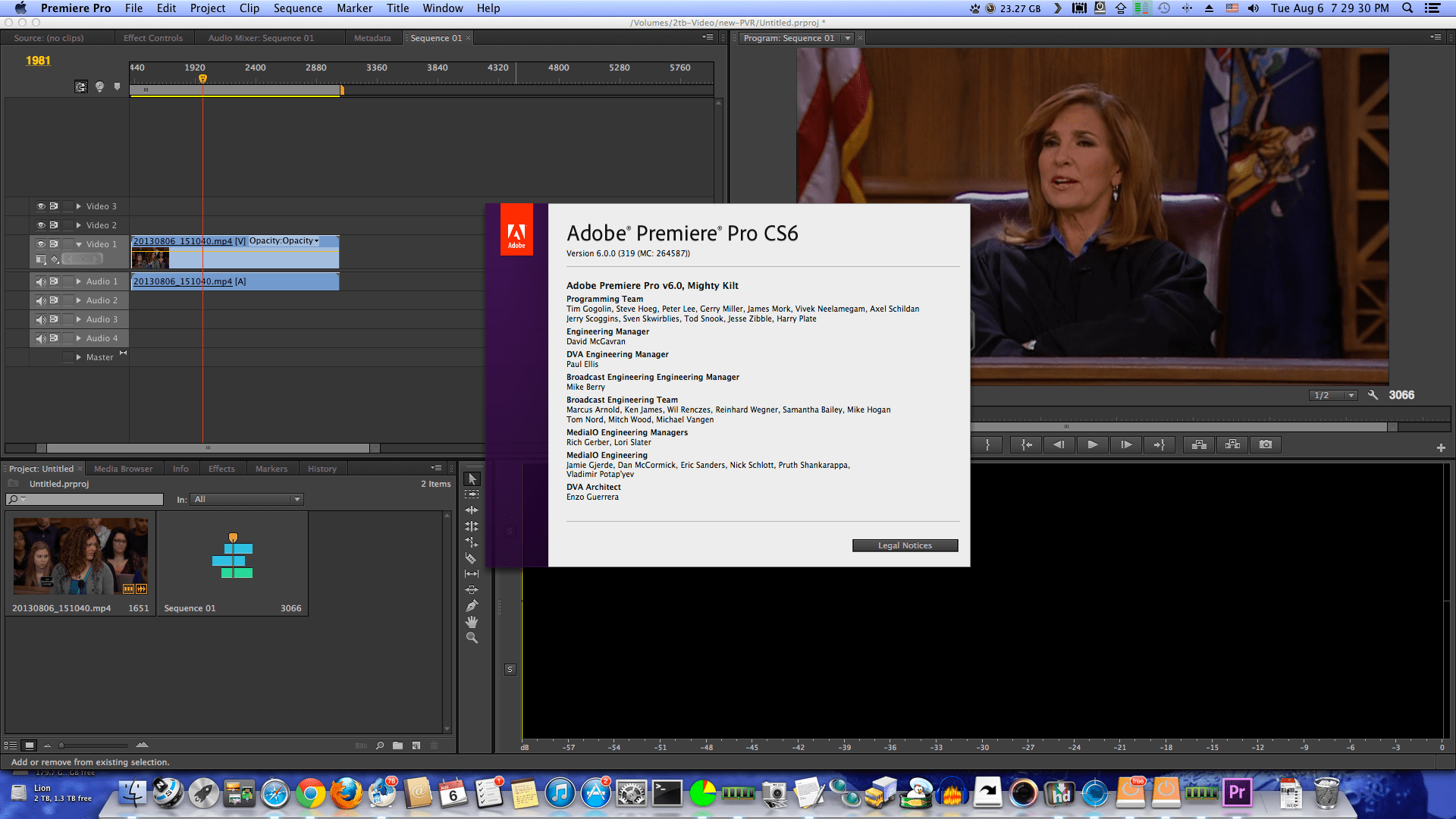Expand the Video 2 track

78,225
